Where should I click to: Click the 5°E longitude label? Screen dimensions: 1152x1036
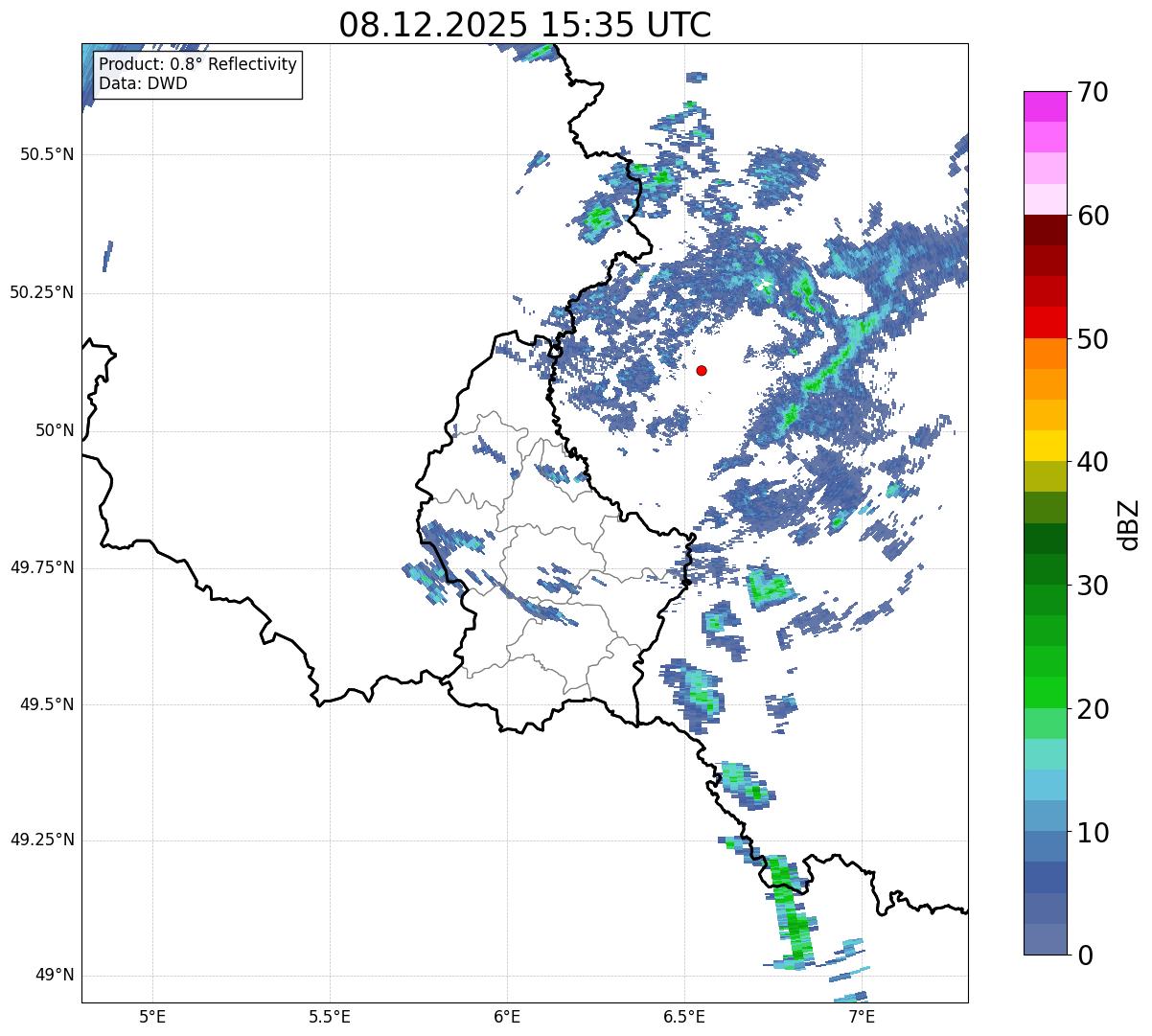(x=152, y=1017)
